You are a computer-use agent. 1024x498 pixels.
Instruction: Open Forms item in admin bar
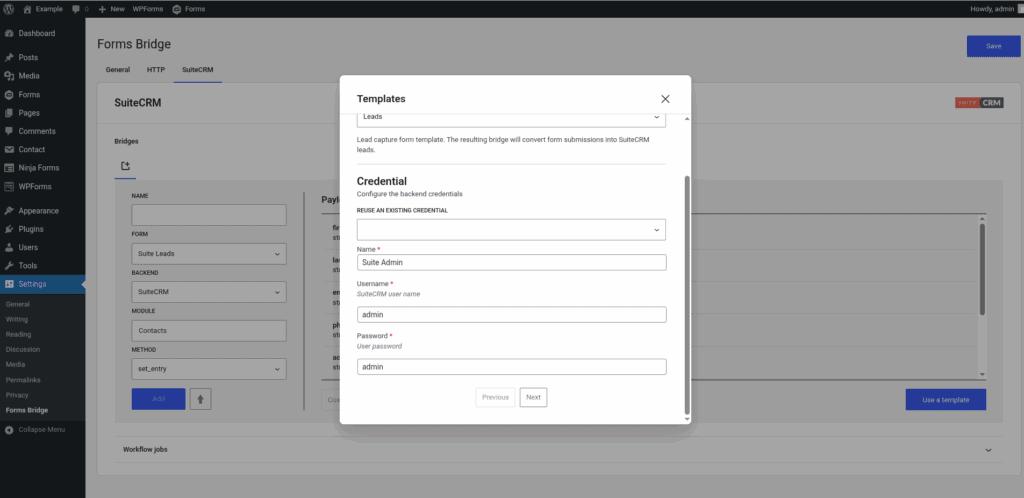189,9
